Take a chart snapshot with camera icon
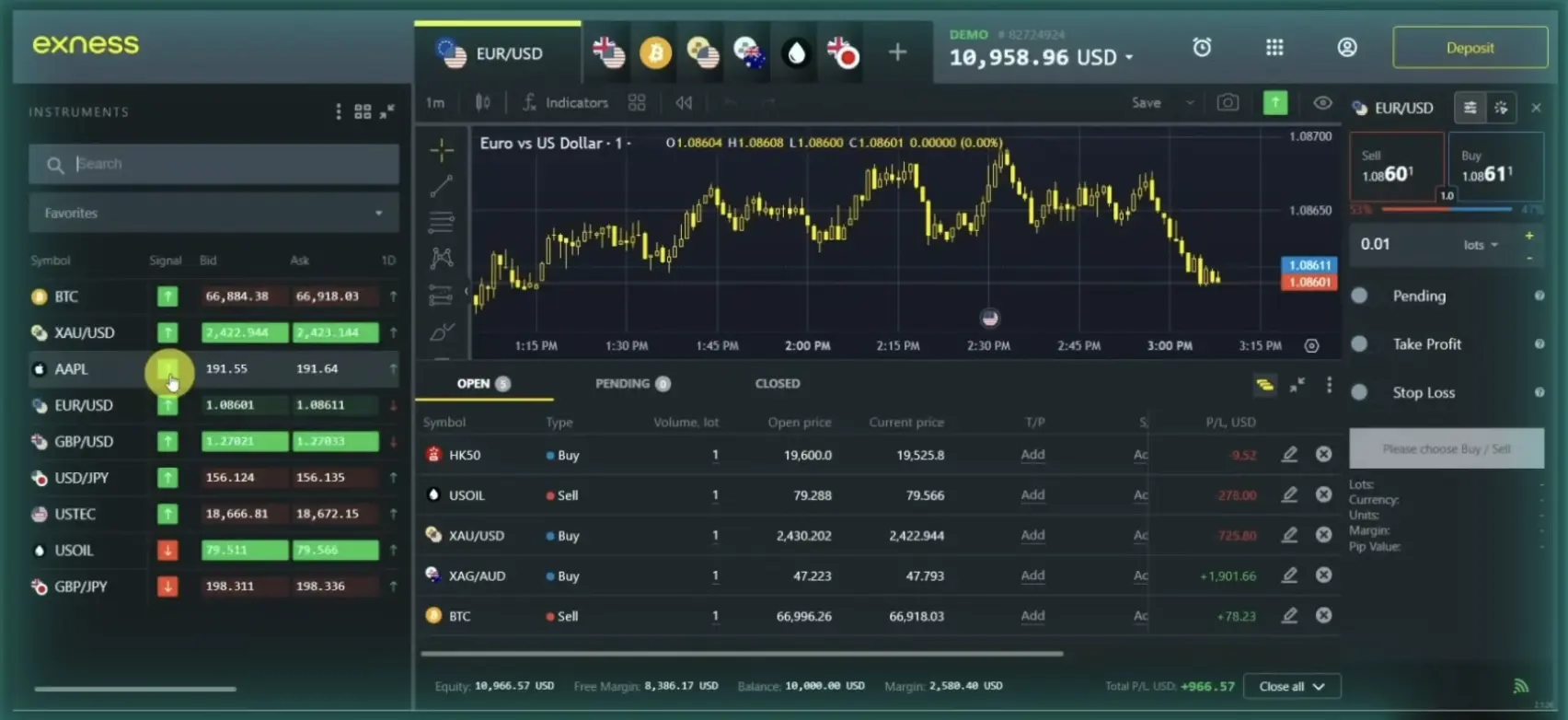The width and height of the screenshot is (1568, 720). pyautogui.click(x=1228, y=102)
